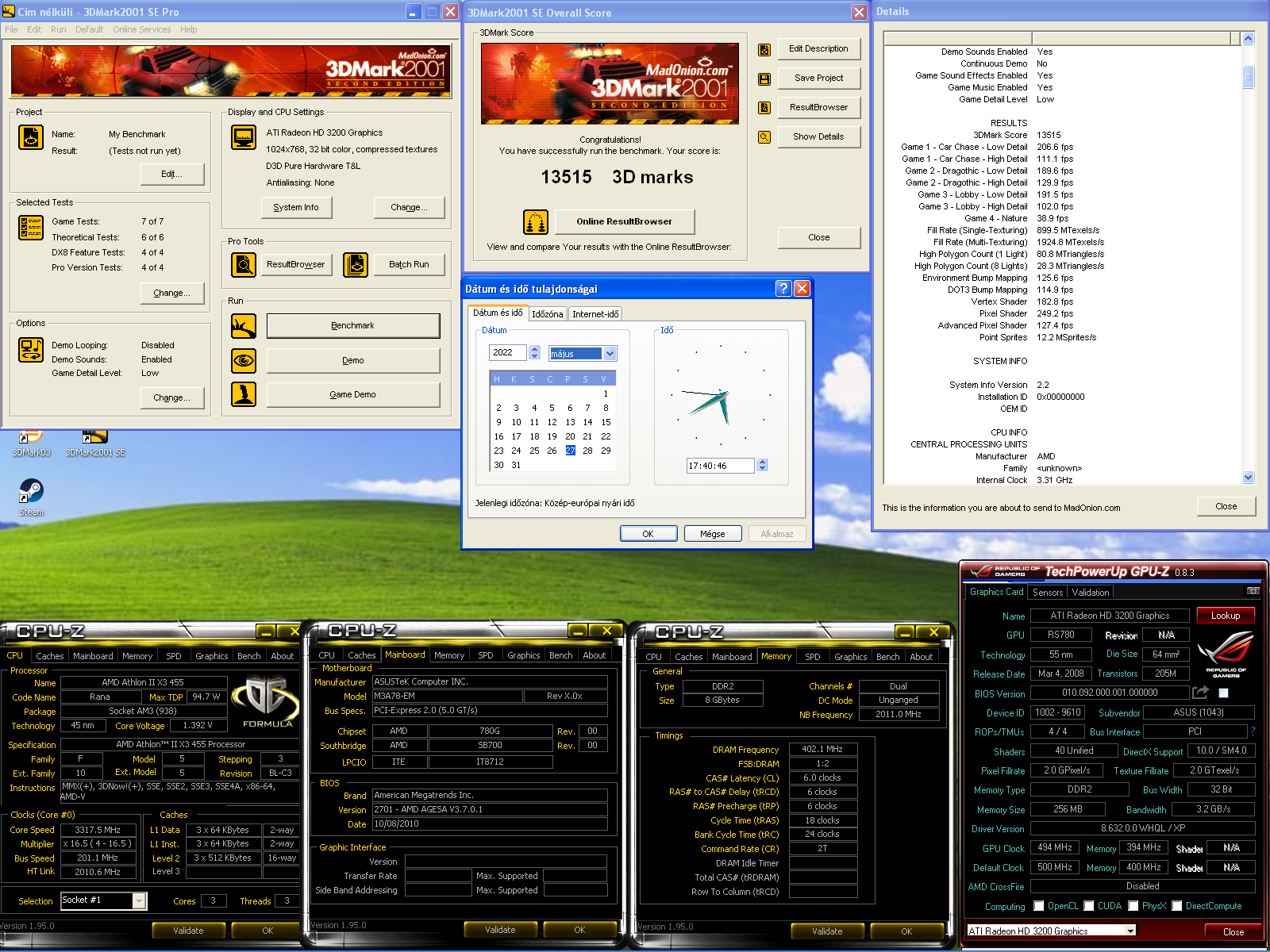The height and width of the screenshot is (952, 1270).
Task: Switch to the Időzóna tab
Action: [x=547, y=314]
